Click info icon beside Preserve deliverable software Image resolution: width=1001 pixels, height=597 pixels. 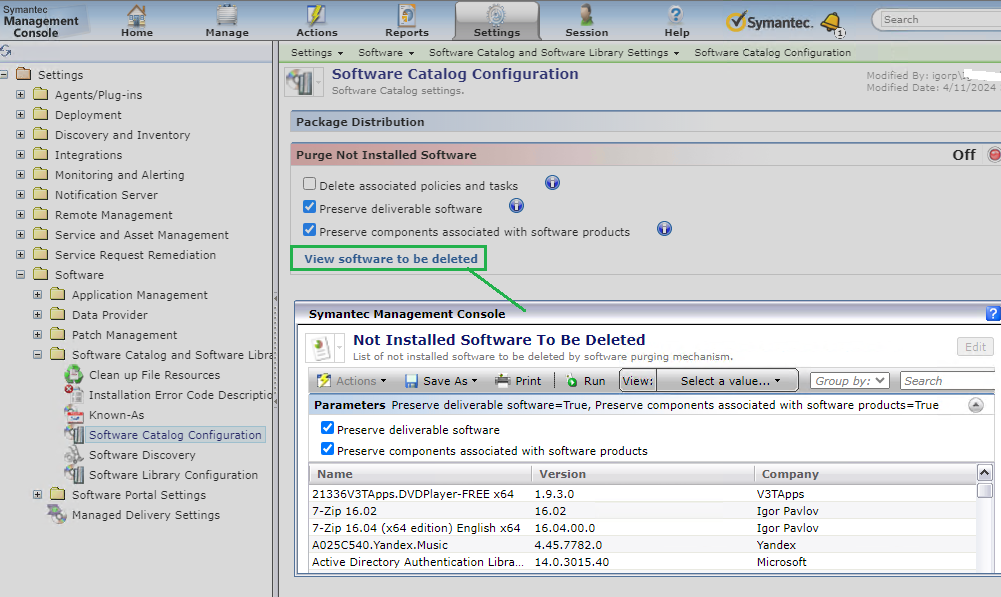pos(516,206)
